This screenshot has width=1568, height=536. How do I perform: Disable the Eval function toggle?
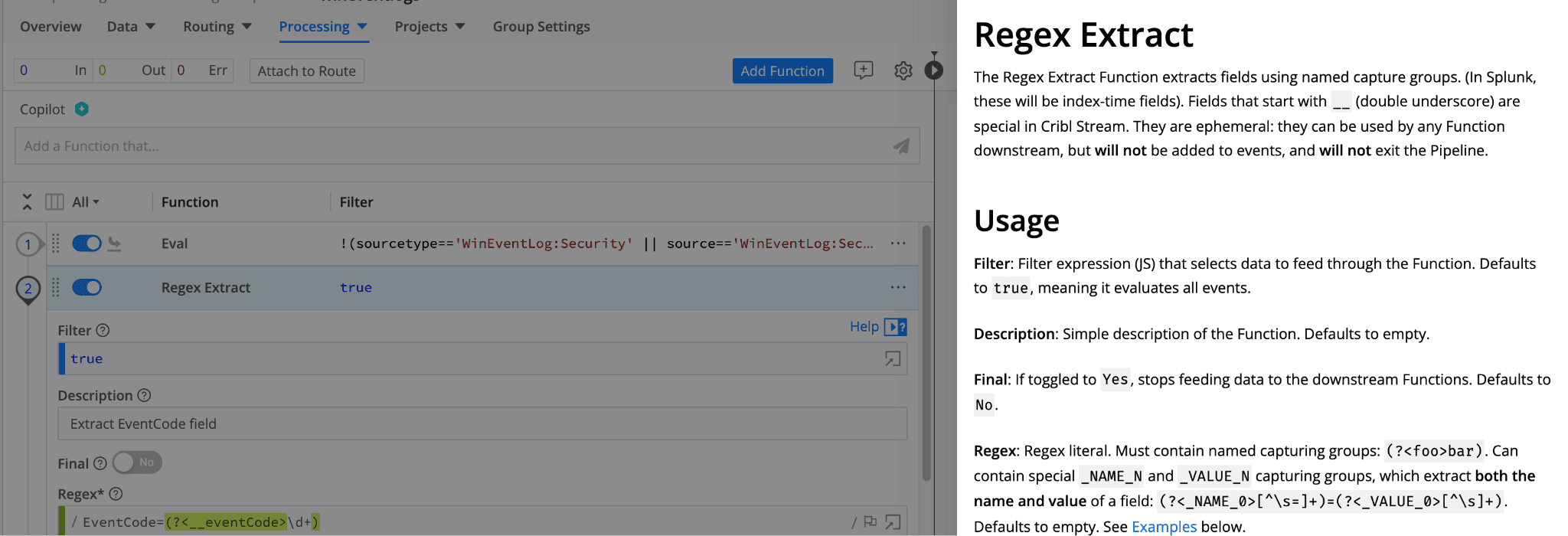point(87,243)
